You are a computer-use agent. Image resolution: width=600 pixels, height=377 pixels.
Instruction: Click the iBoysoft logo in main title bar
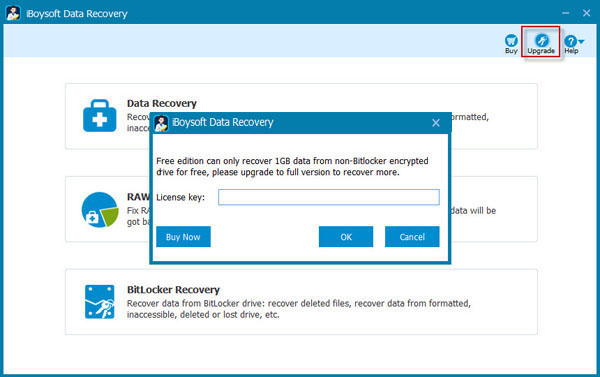[x=13, y=13]
